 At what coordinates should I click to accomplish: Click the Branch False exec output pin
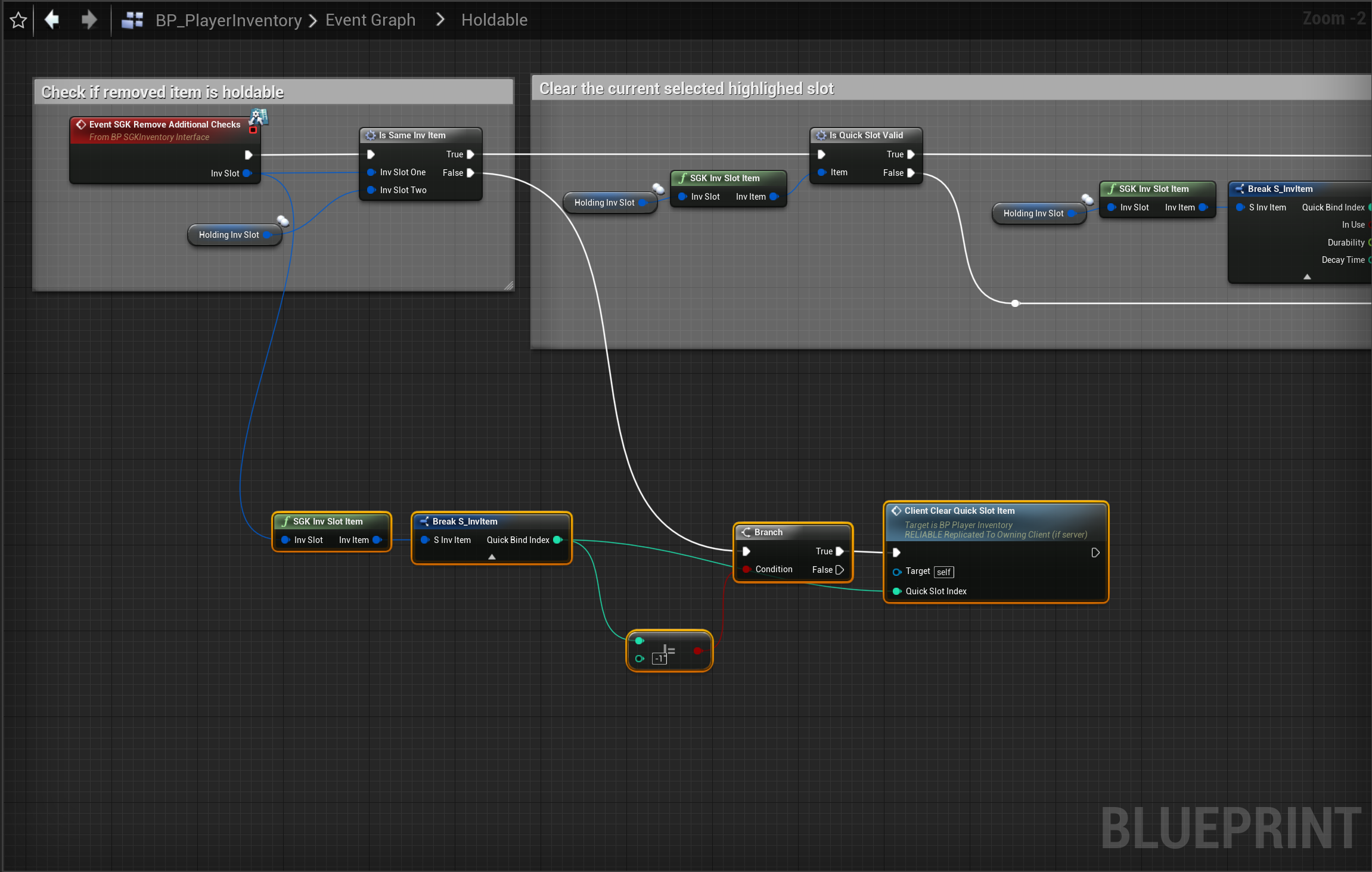point(840,570)
